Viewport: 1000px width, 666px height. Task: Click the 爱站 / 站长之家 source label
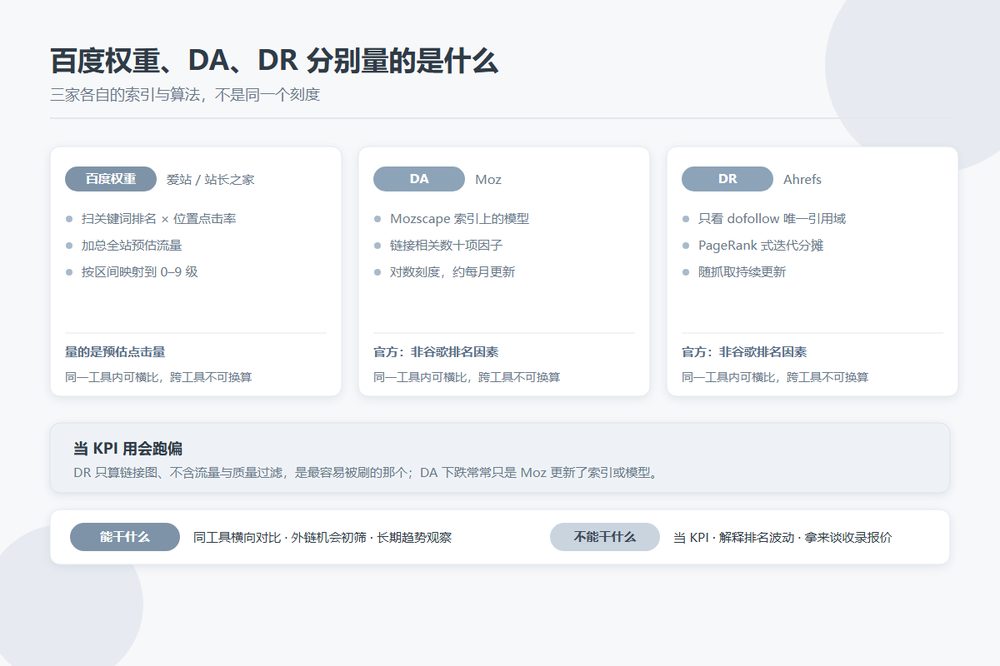[x=210, y=180]
